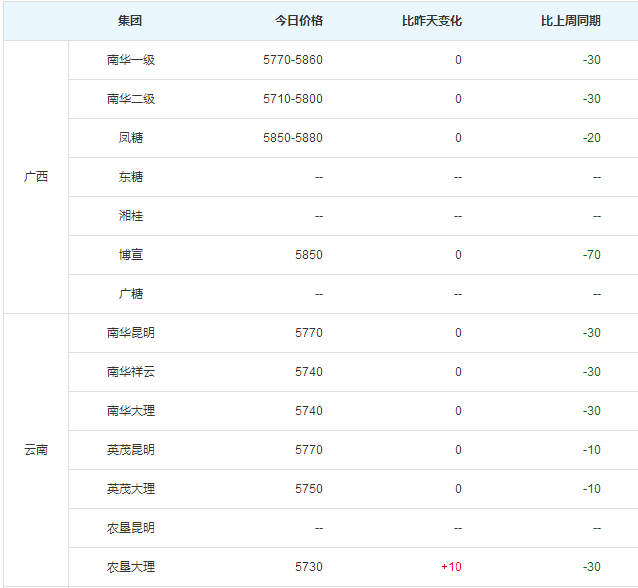Click the red +10 change value
Image resolution: width=638 pixels, height=588 pixels.
click(451, 567)
